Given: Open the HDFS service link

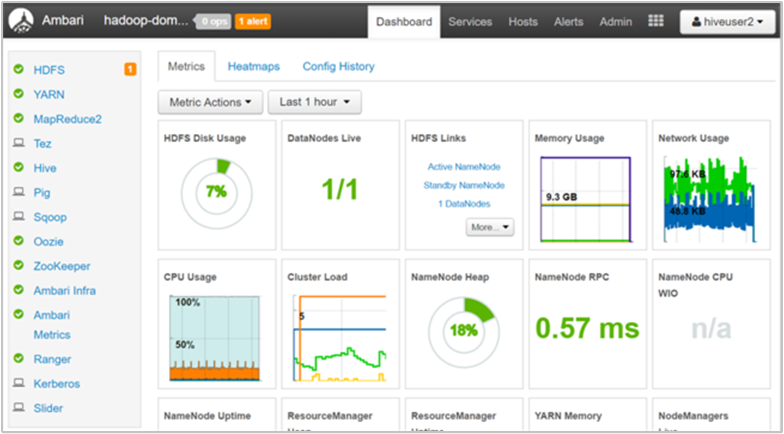Looking at the screenshot, I should coord(49,70).
